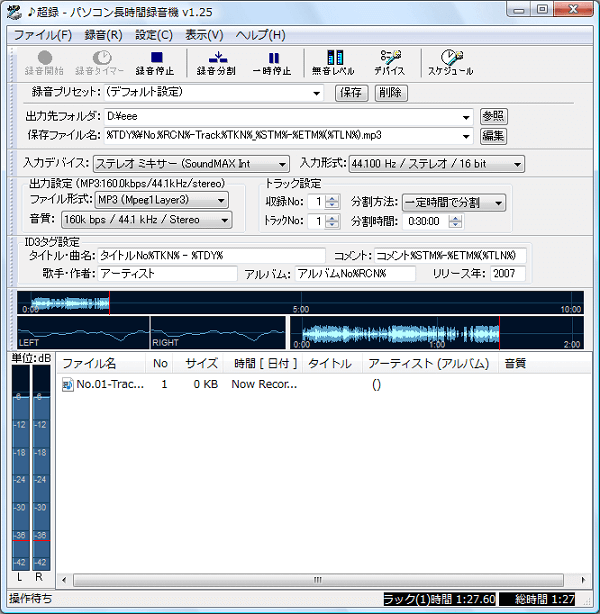The image size is (600, 614).
Task: Click the タイトル・曲名 input field
Action: (211, 256)
